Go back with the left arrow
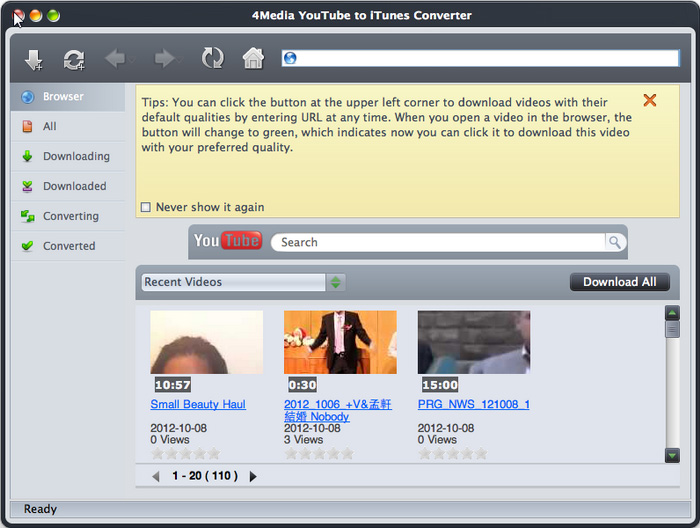The image size is (700, 528). point(115,59)
